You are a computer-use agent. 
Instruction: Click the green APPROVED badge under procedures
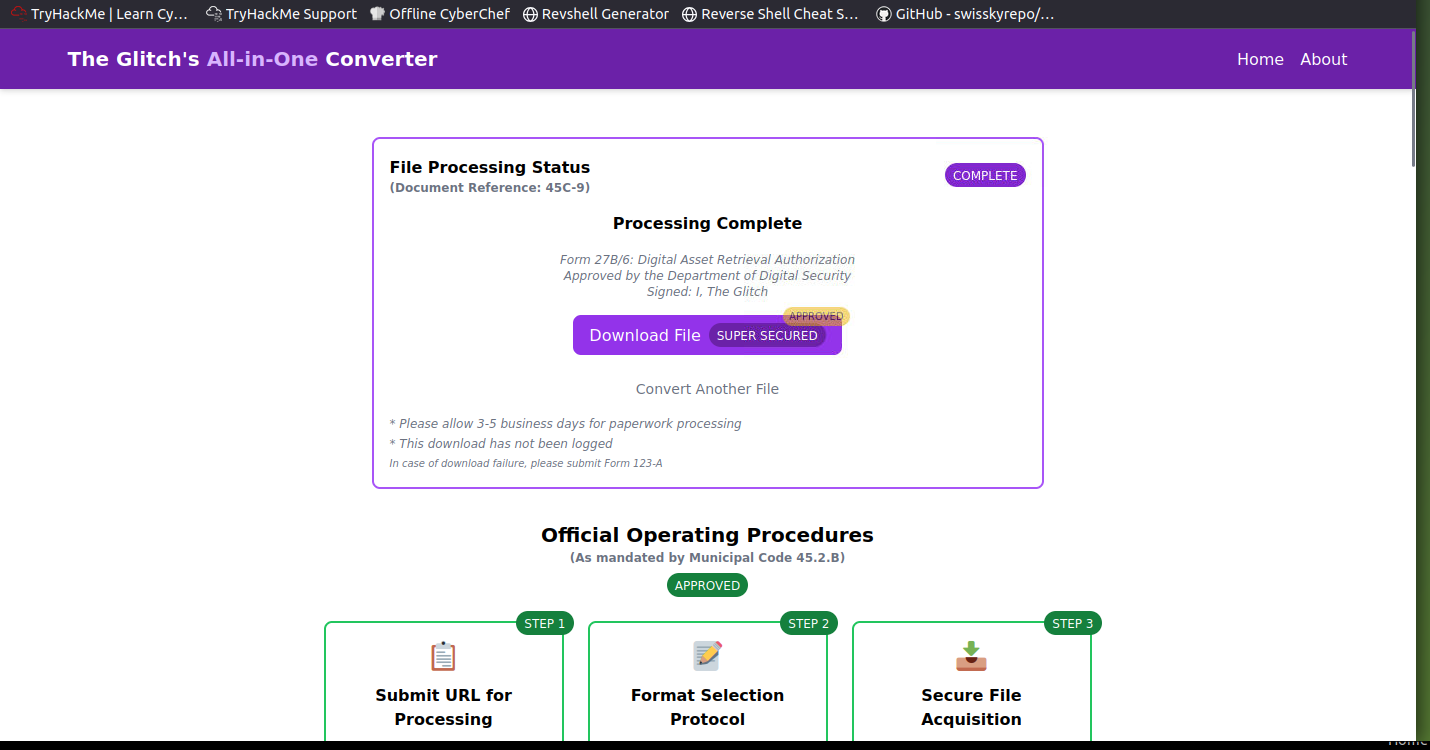pyautogui.click(x=707, y=585)
